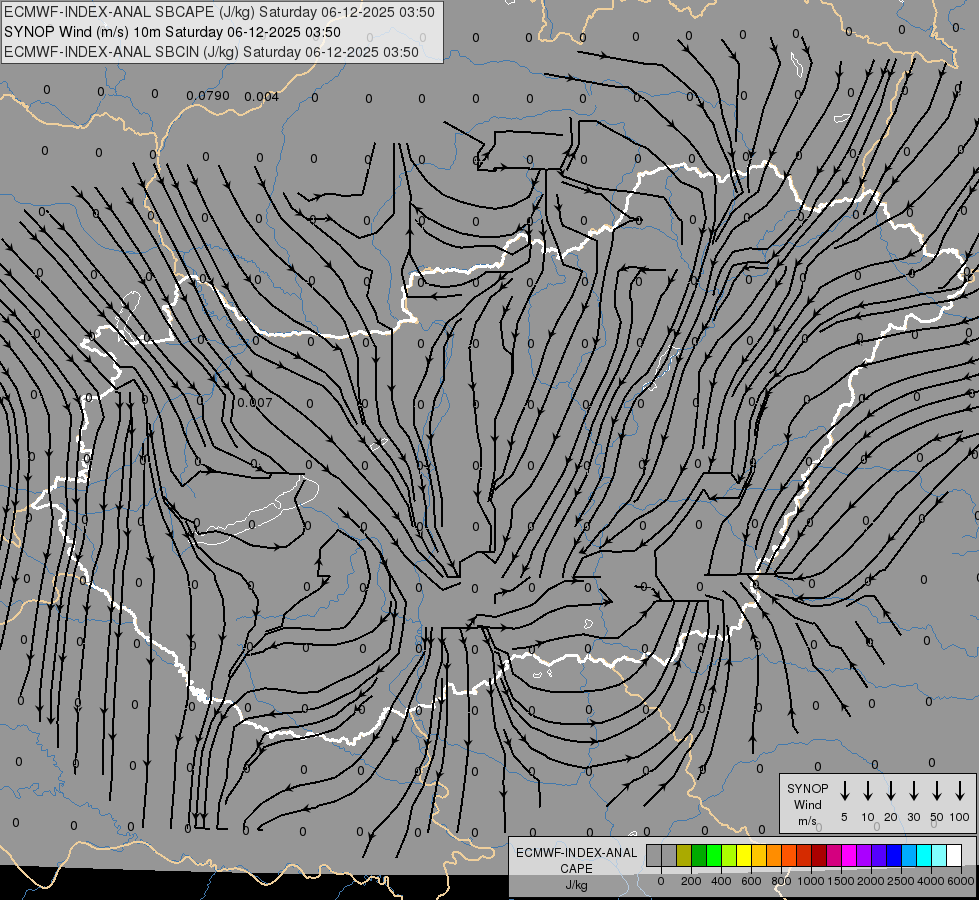Select the gold CAPE legend swatch
979x900 pixels.
[759, 855]
